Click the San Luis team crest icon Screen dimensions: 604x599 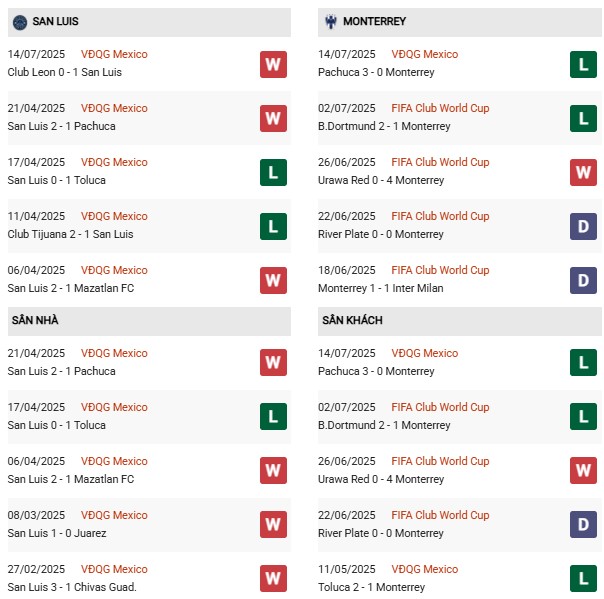pyautogui.click(x=20, y=21)
